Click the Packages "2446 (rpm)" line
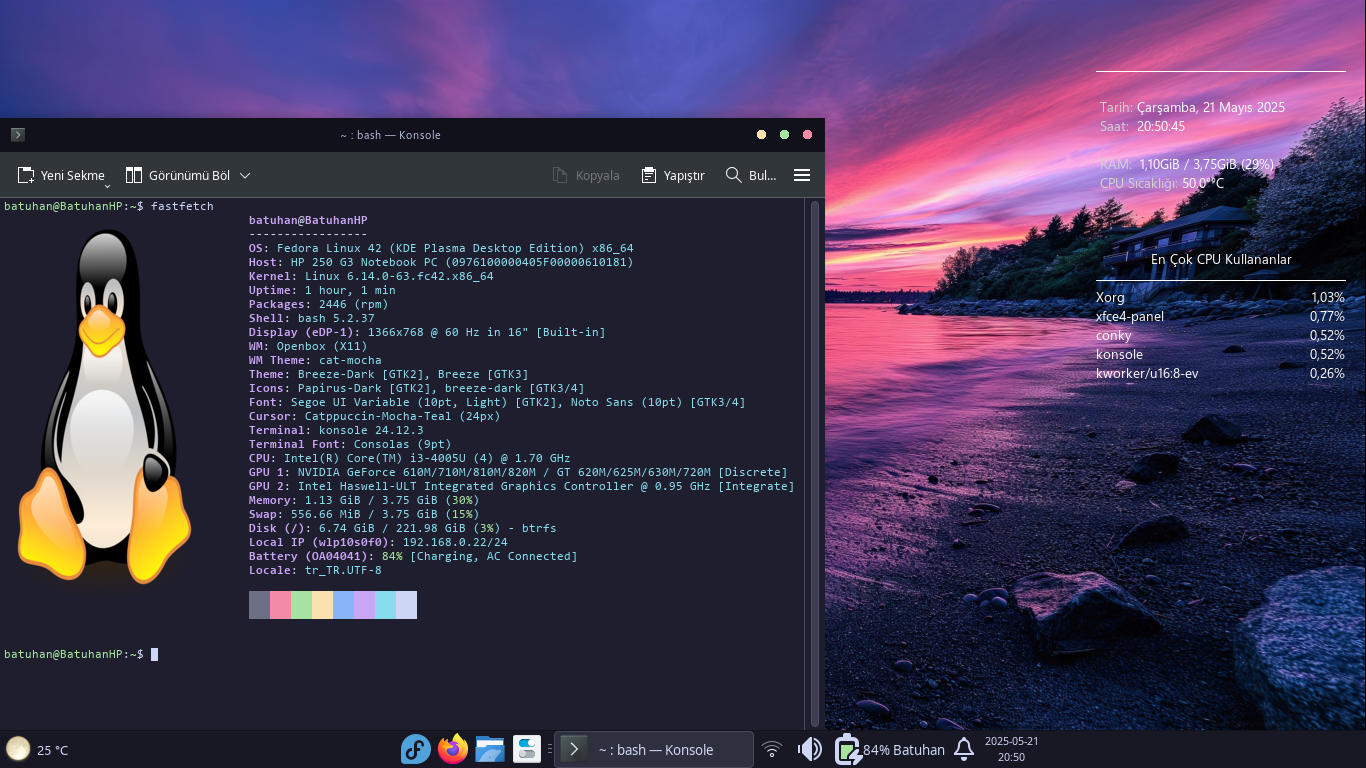The width and height of the screenshot is (1366, 768). tap(319, 304)
